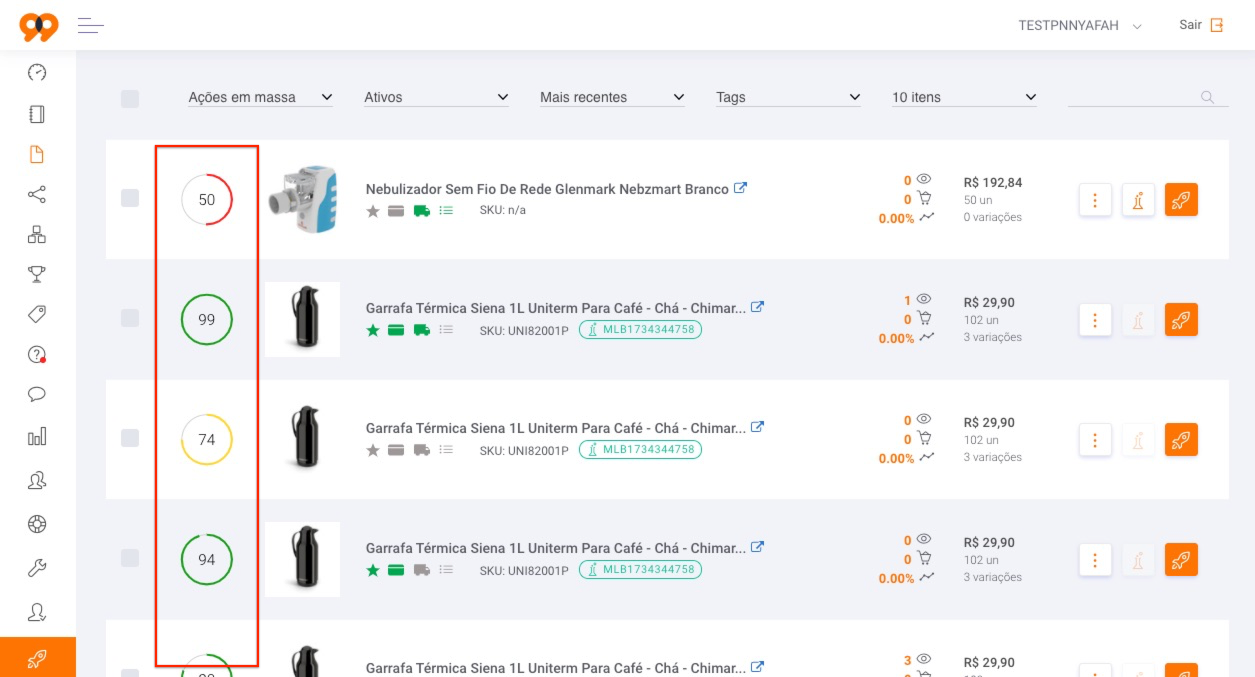Focus the search input field

point(1148,97)
